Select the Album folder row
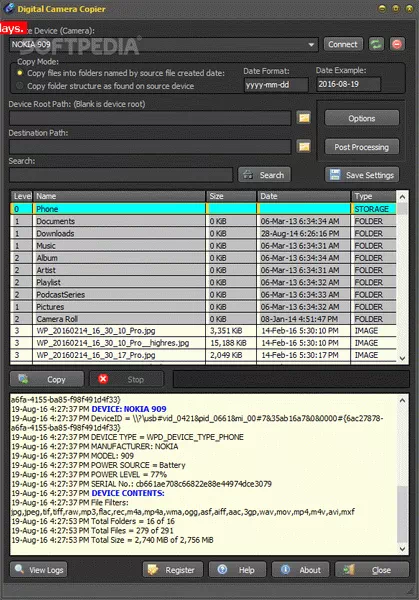The height and width of the screenshot is (600, 419). pyautogui.click(x=203, y=258)
